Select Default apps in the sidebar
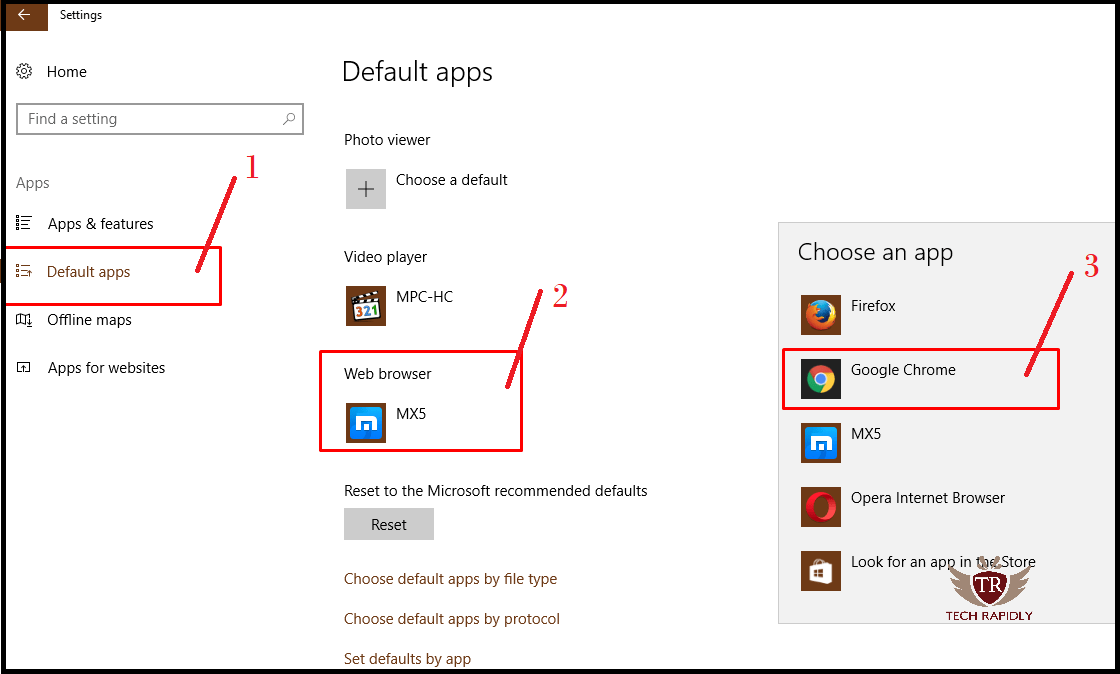This screenshot has width=1120, height=674. click(88, 271)
